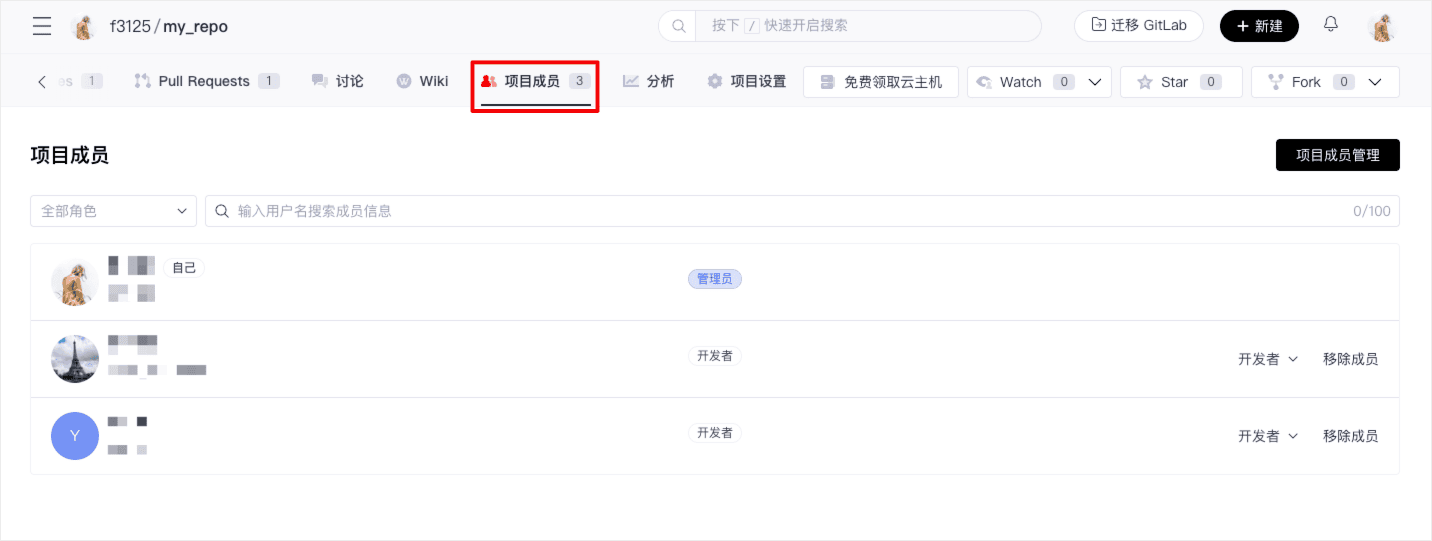Open the user avatar in top-right corner

[1382, 27]
